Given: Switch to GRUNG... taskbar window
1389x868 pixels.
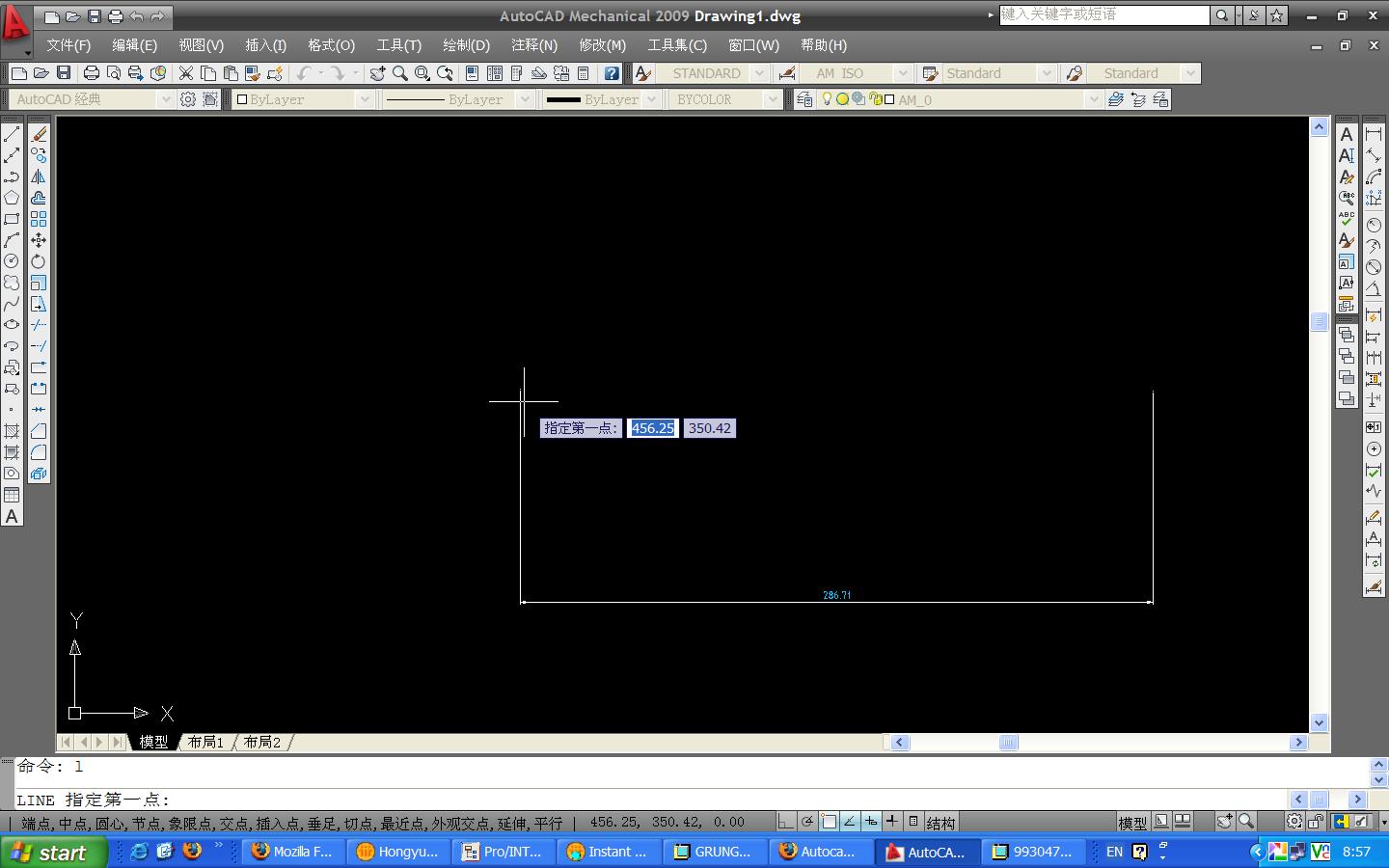Looking at the screenshot, I should pos(713,852).
